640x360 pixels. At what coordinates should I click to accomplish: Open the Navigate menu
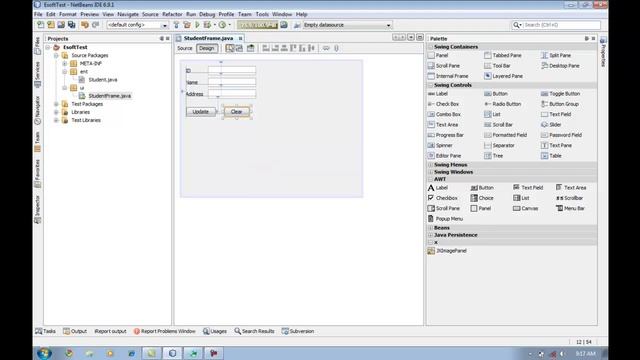coord(128,14)
